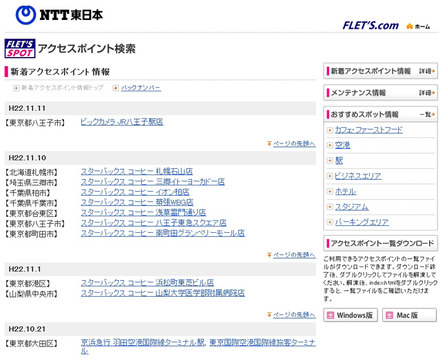Screen dimensions: 440x364
Task: Open ビックカメラ JR八王子駅店 link
Action: click(122, 122)
